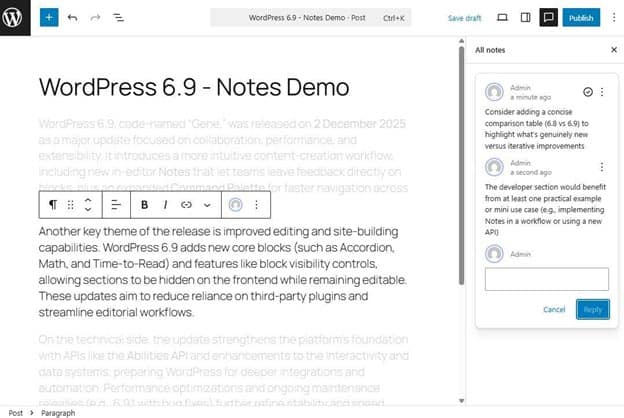The width and height of the screenshot is (624, 418).
Task: Open command palette from the post title bar
Action: pos(311,18)
